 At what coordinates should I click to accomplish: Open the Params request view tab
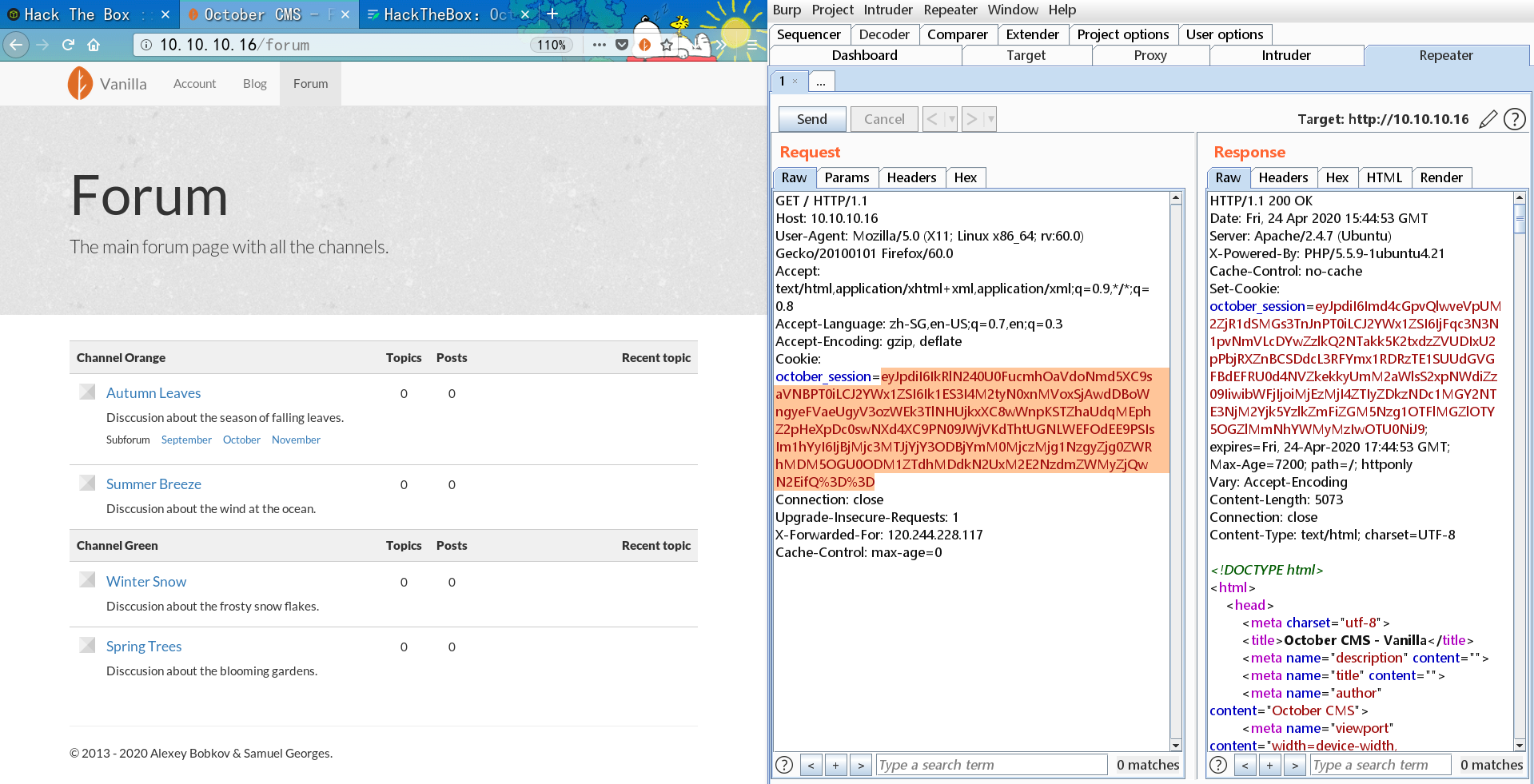(x=847, y=177)
